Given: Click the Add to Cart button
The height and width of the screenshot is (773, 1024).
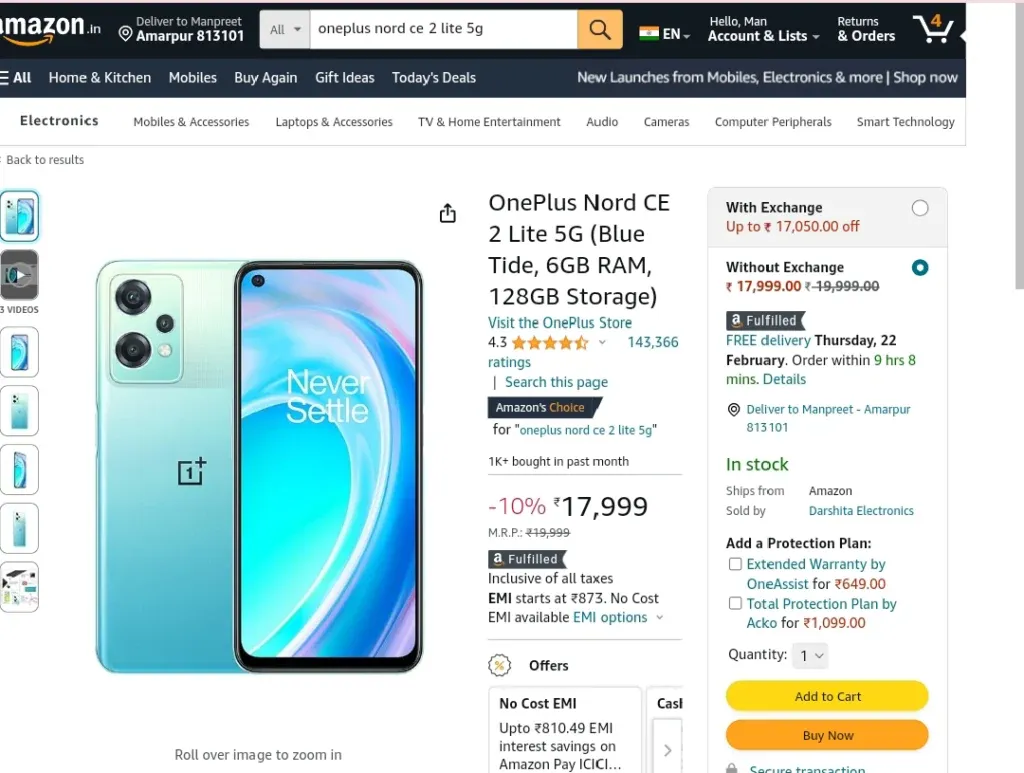Looking at the screenshot, I should pyautogui.click(x=827, y=696).
